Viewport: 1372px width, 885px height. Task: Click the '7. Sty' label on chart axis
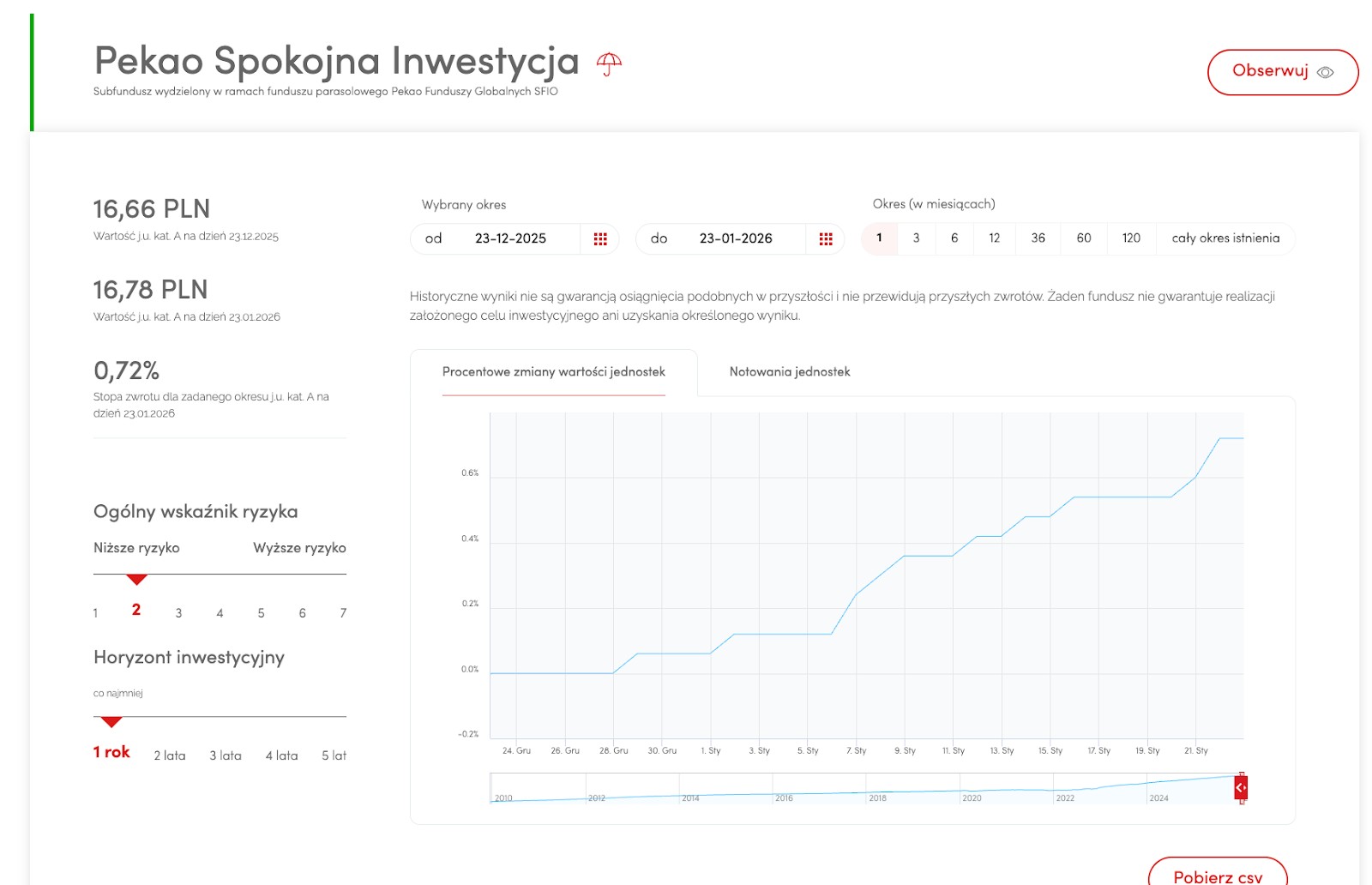pyautogui.click(x=857, y=750)
